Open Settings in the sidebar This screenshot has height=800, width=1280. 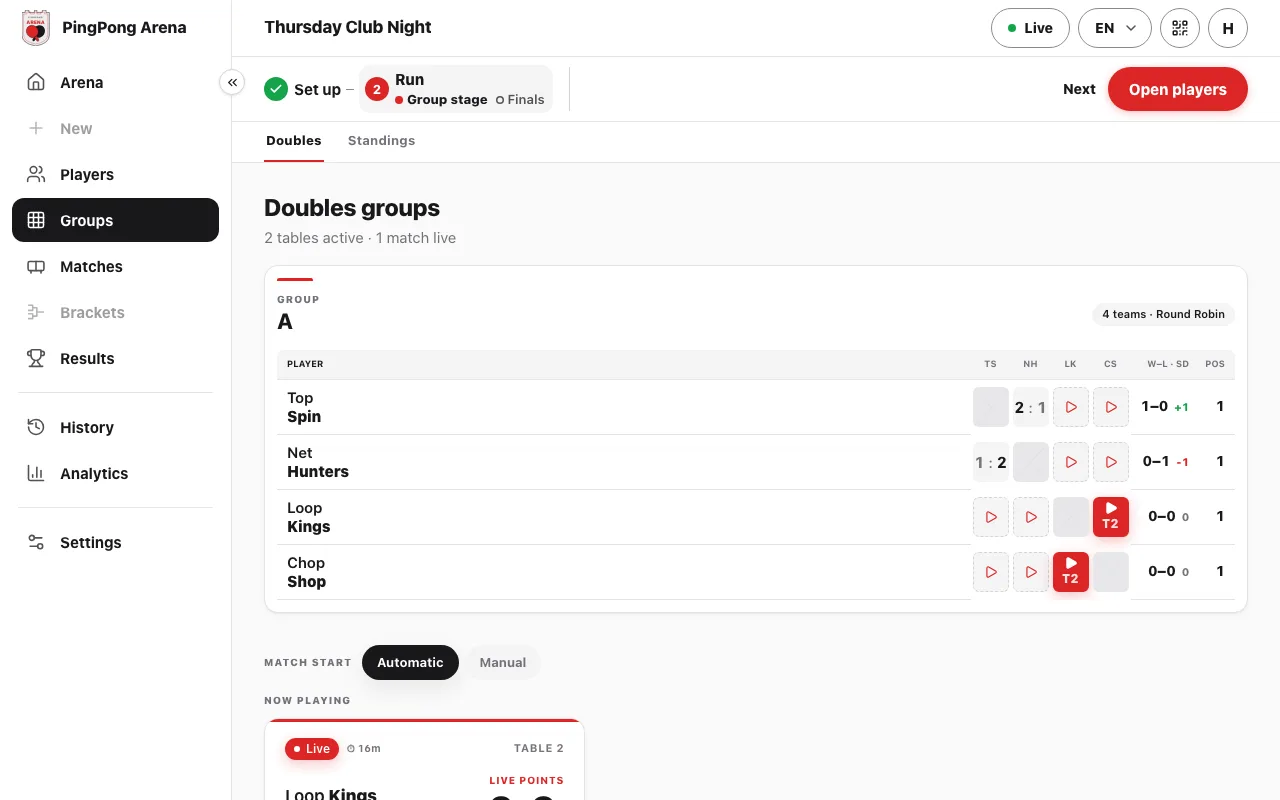(x=115, y=543)
